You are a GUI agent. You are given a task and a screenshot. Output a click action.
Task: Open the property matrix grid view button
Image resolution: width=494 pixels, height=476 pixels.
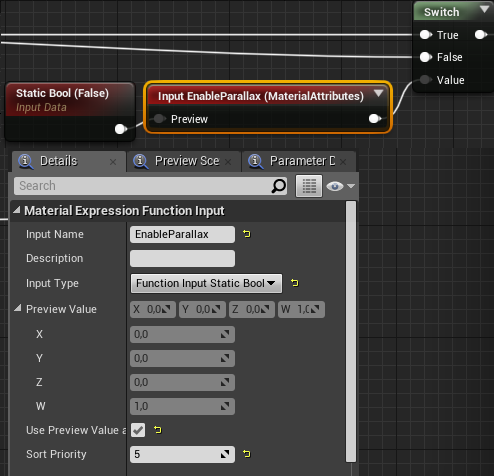pyautogui.click(x=309, y=186)
